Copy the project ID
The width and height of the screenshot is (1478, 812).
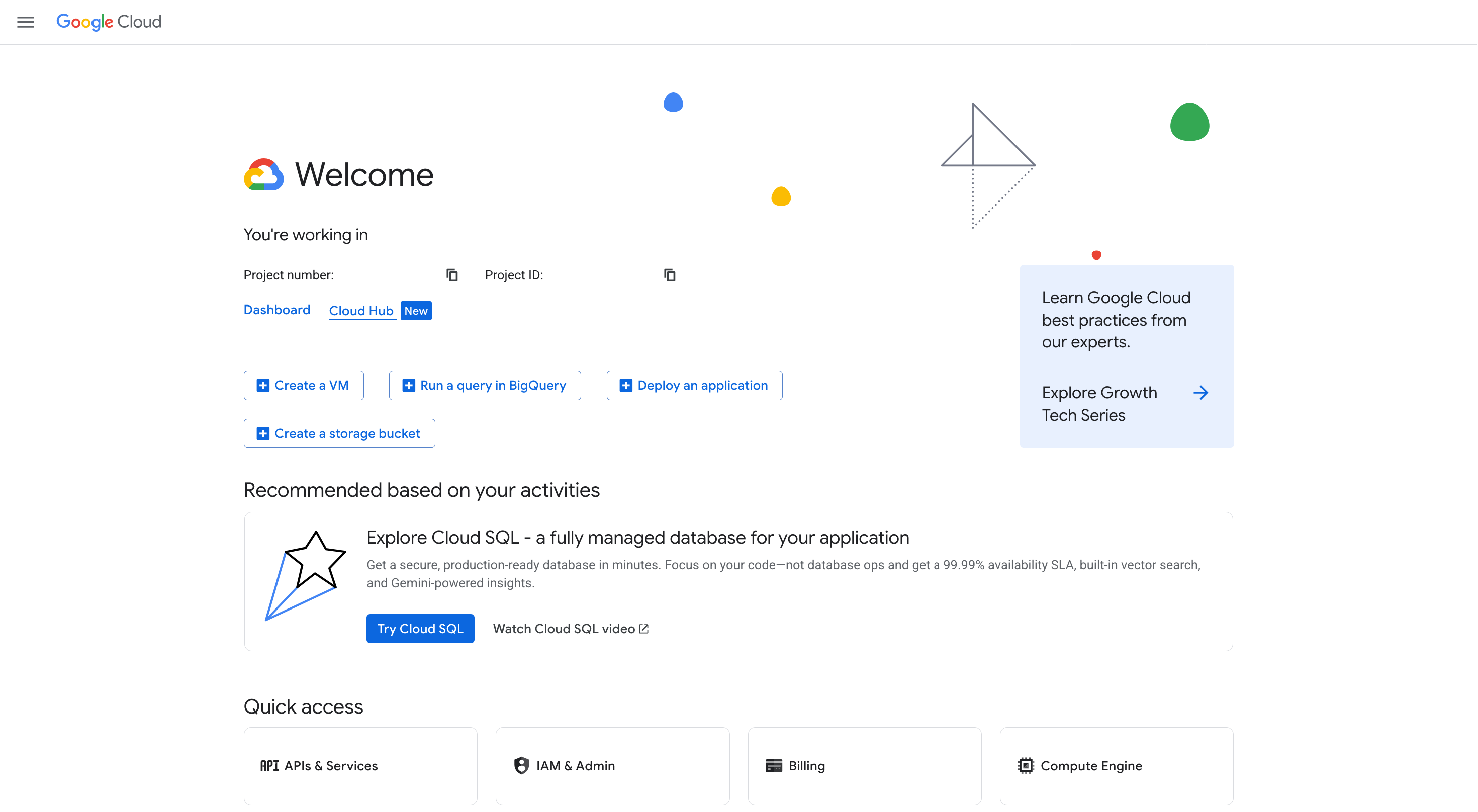pyautogui.click(x=670, y=275)
